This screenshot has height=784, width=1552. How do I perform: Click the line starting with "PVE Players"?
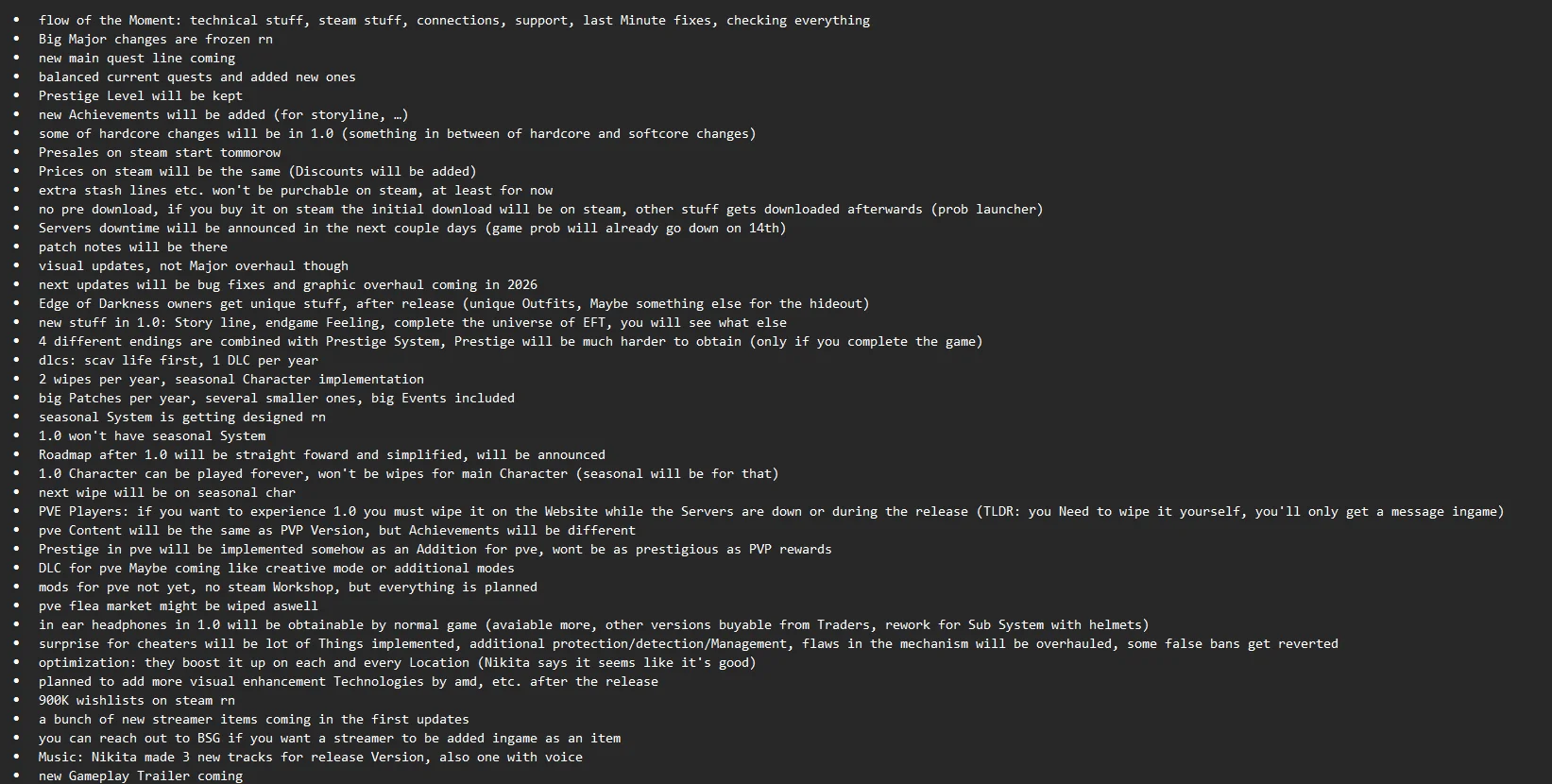click(771, 511)
